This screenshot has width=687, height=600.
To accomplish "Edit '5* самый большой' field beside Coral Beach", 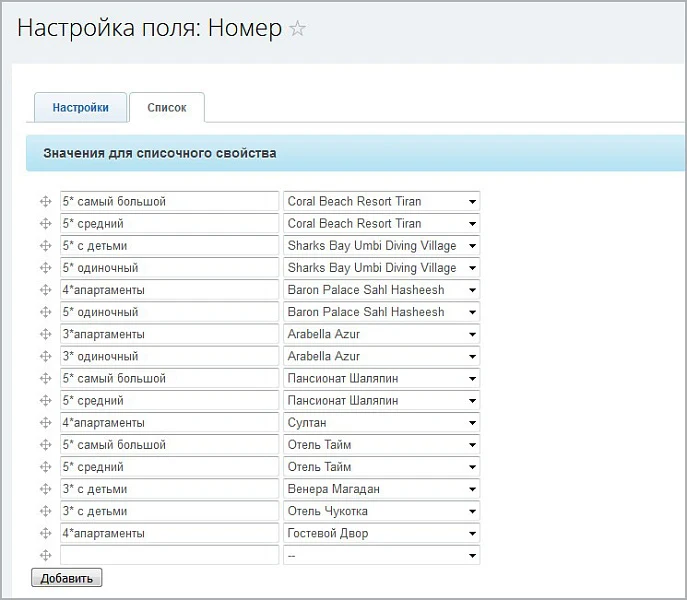I will [170, 202].
